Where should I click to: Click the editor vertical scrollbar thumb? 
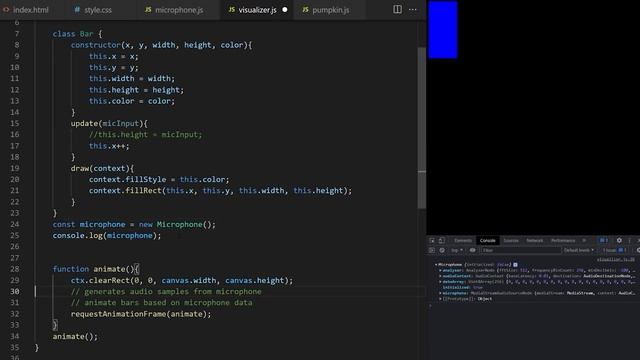[x=422, y=128]
